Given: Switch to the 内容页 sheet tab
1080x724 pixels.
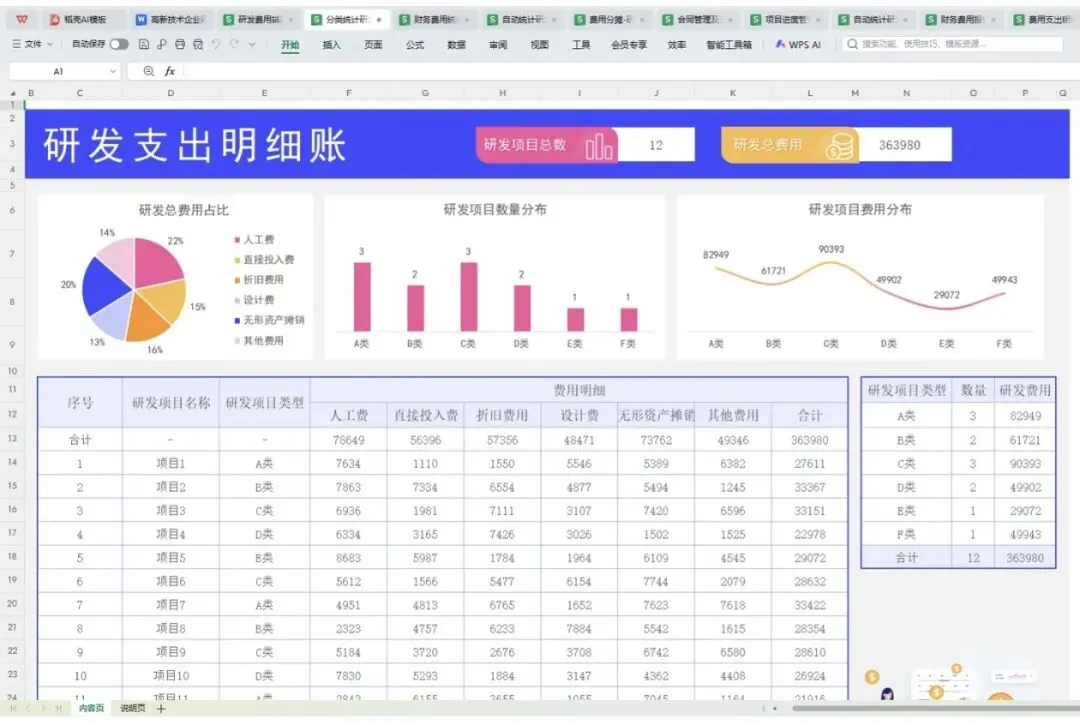Looking at the screenshot, I should 91,708.
